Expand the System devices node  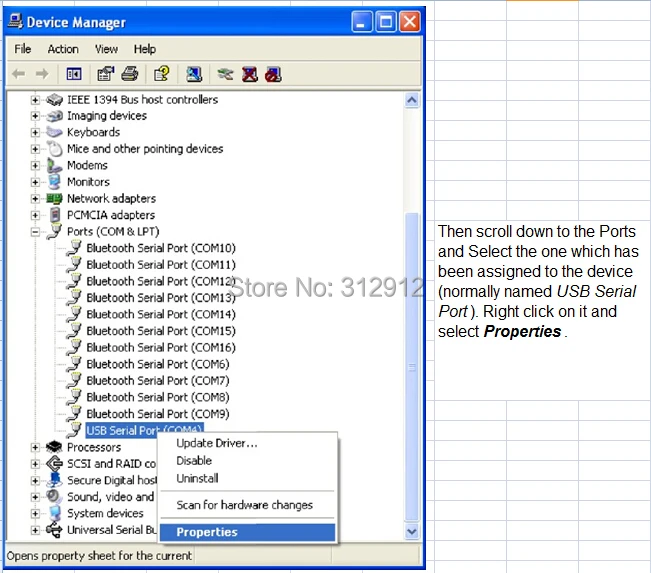[x=35, y=514]
